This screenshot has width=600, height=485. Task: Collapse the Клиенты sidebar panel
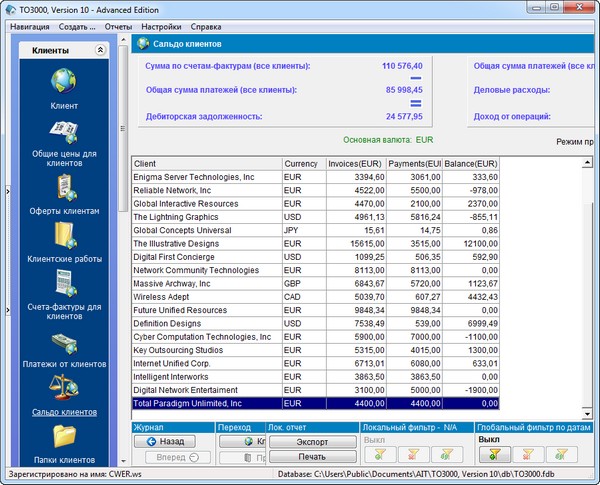[x=100, y=49]
